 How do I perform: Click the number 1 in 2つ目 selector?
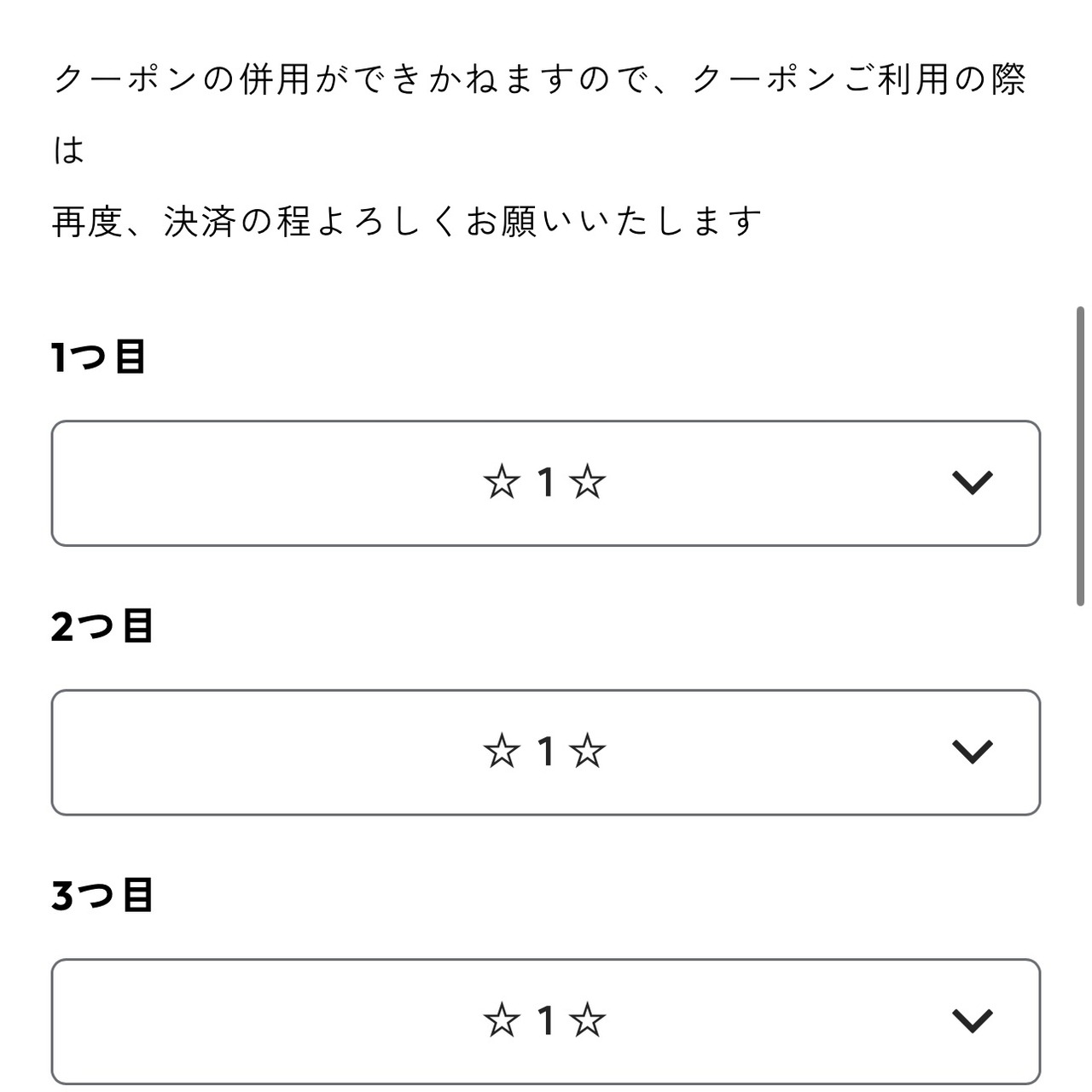pyautogui.click(x=545, y=752)
